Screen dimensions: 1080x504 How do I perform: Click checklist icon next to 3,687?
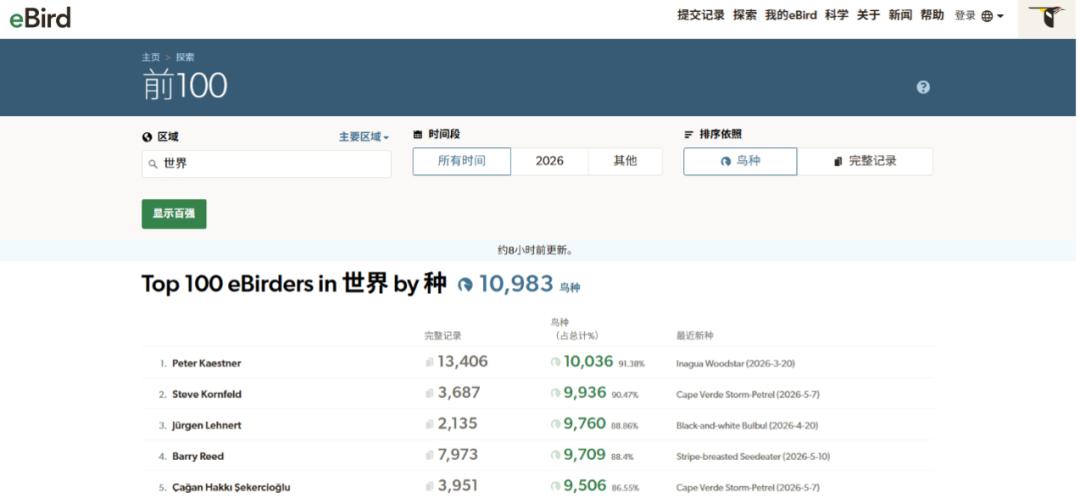[x=430, y=393]
